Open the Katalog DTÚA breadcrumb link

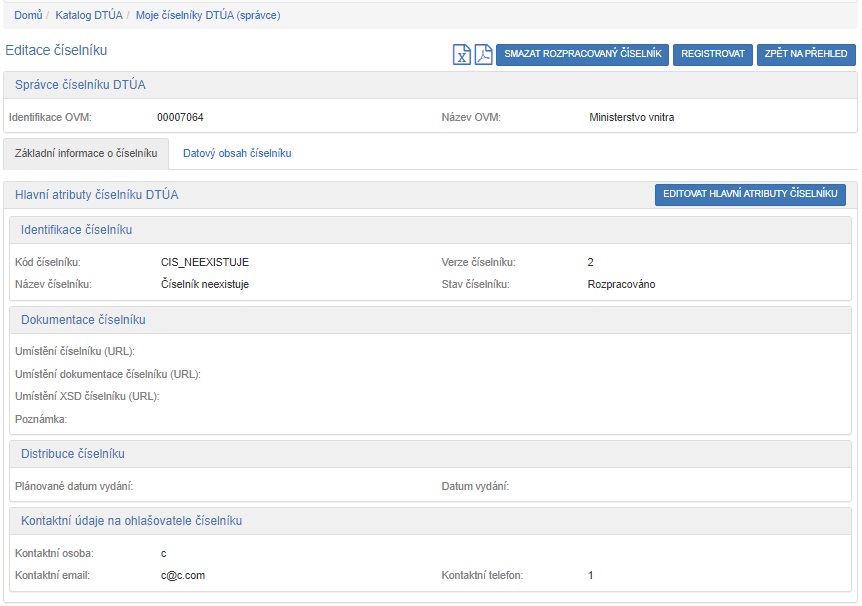pyautogui.click(x=89, y=15)
